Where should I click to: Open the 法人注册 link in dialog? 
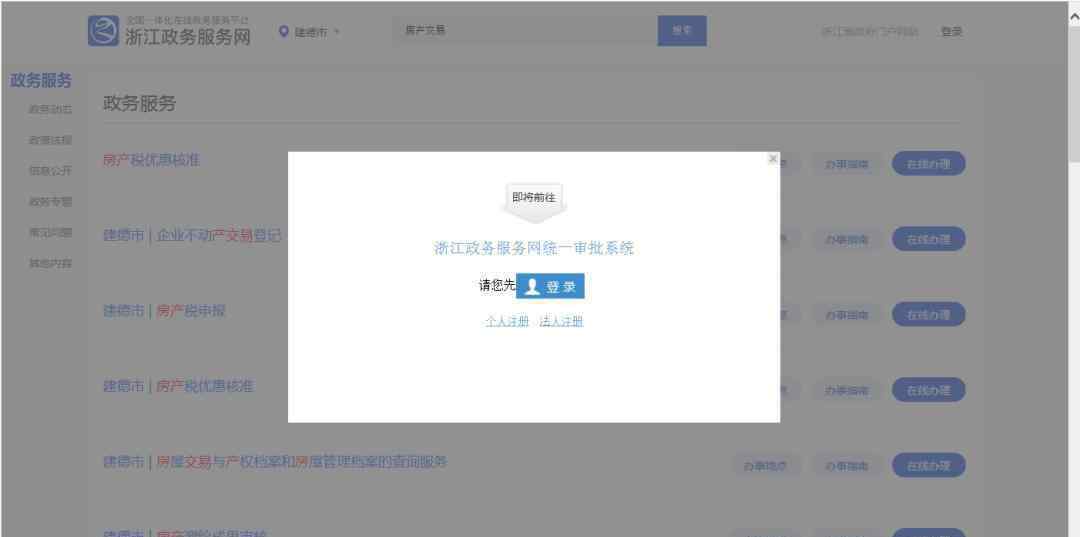561,322
